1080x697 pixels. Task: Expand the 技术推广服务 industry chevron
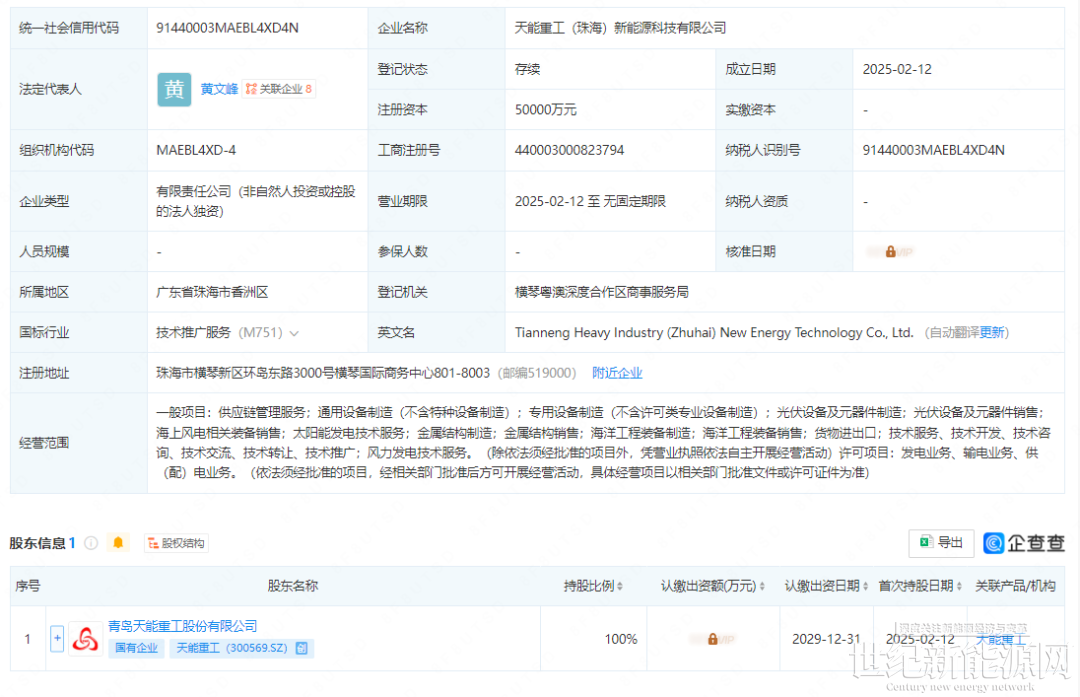[294, 333]
